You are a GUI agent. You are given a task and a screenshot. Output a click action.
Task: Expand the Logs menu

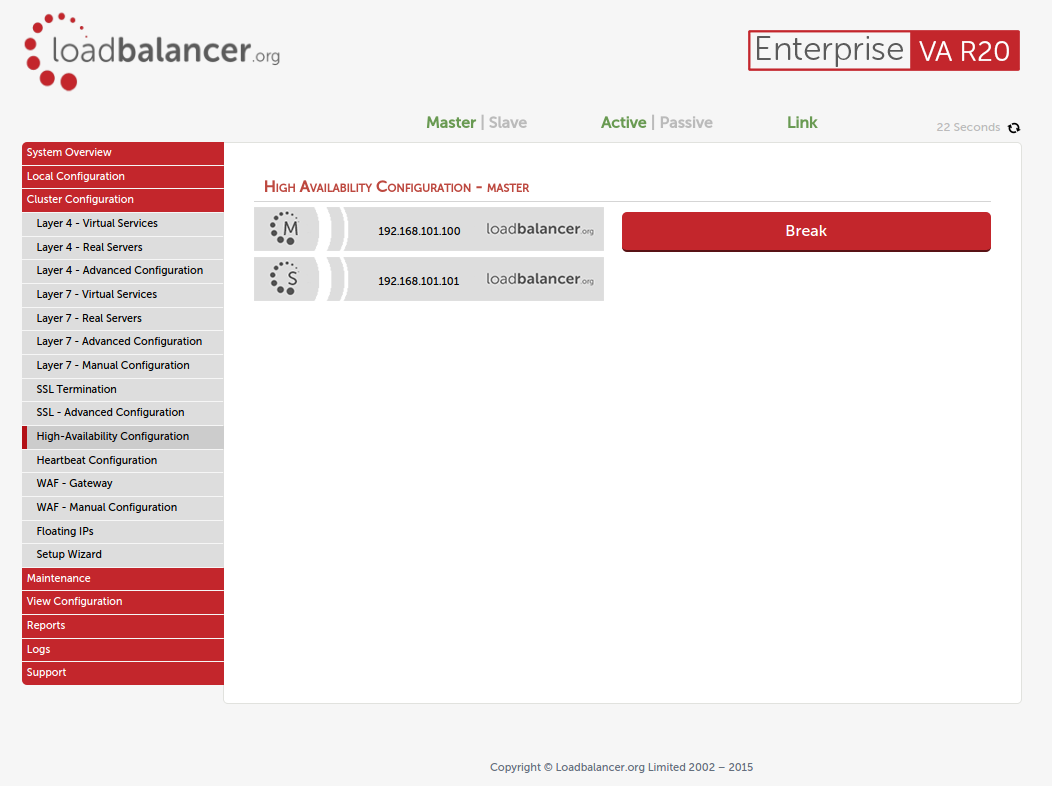[x=123, y=650]
